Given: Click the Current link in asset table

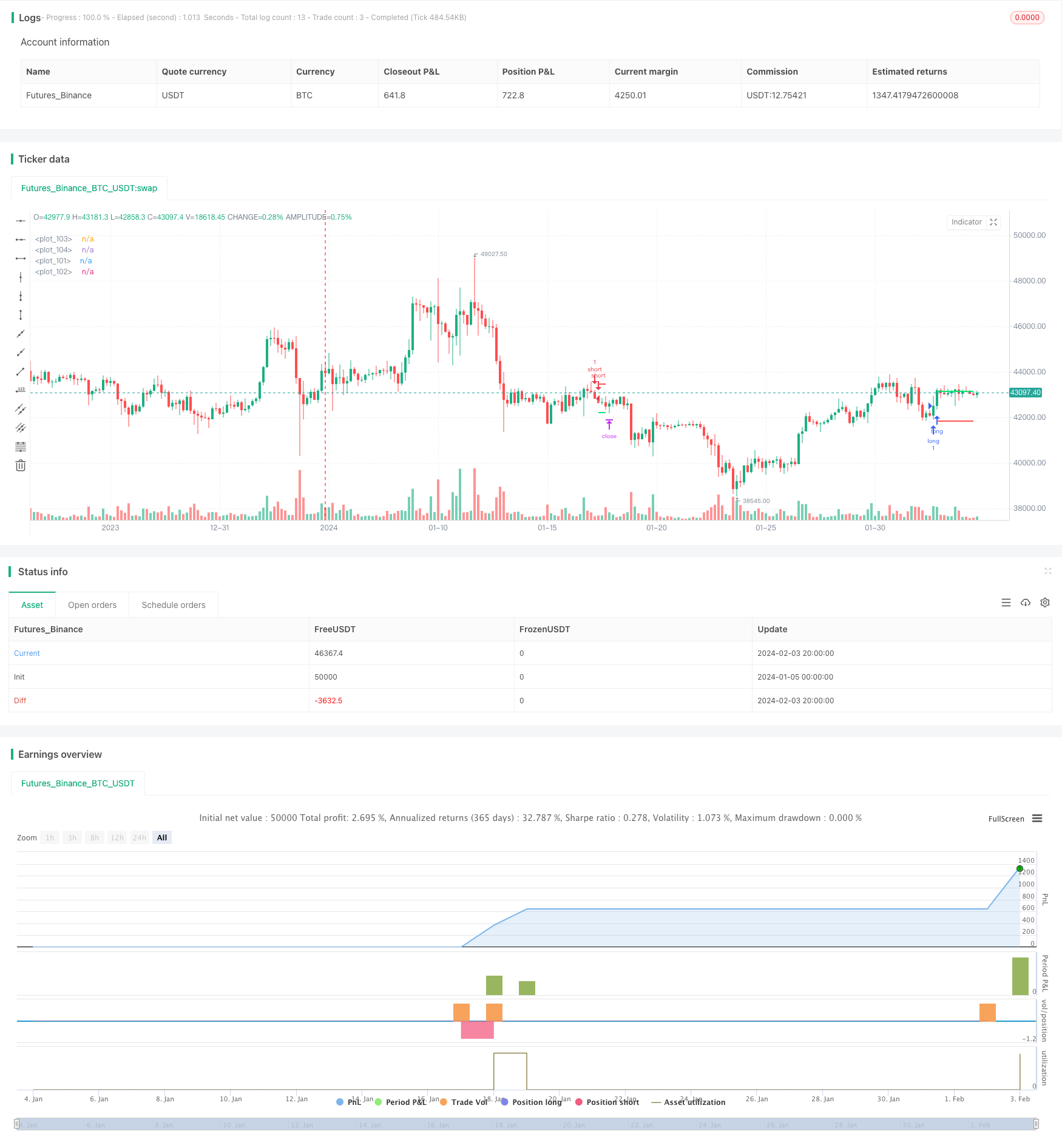Looking at the screenshot, I should click(x=27, y=653).
